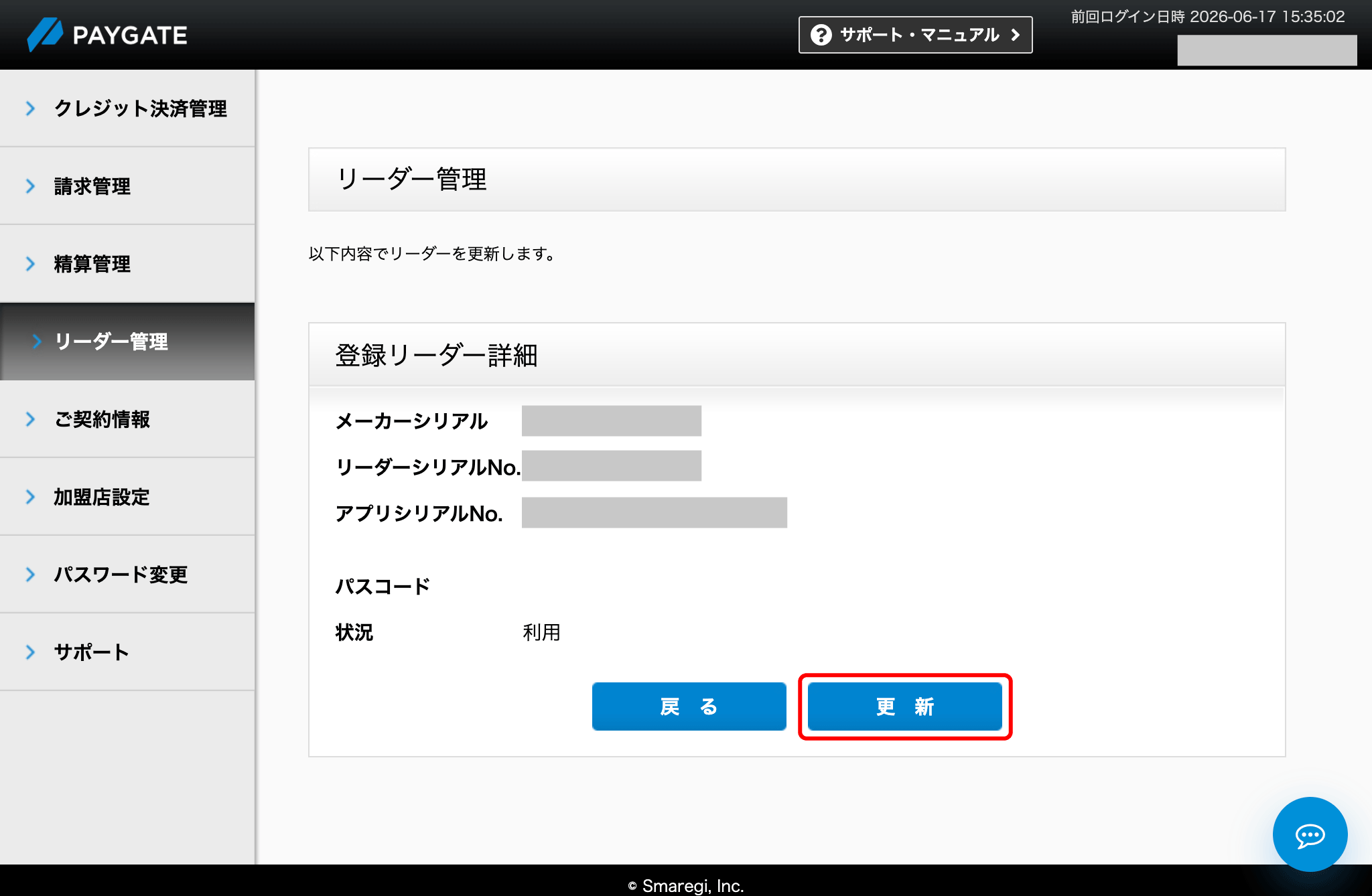The image size is (1372, 896).
Task: Open ご契約情報 menu item
Action: 127,419
